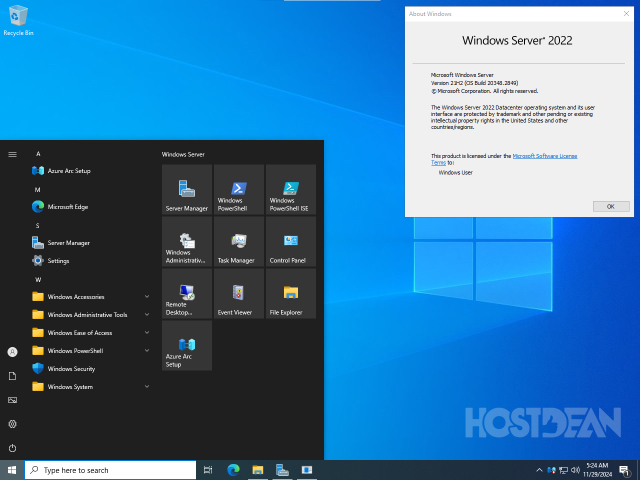This screenshot has height=480, width=640.
Task: Open the notification center icon
Action: [624, 471]
